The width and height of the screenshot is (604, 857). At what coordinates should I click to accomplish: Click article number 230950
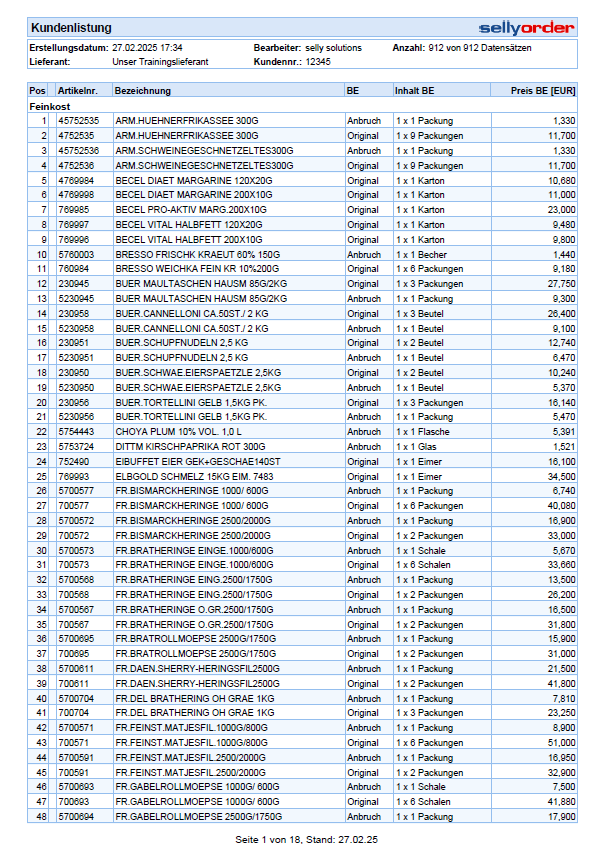[x=74, y=373]
